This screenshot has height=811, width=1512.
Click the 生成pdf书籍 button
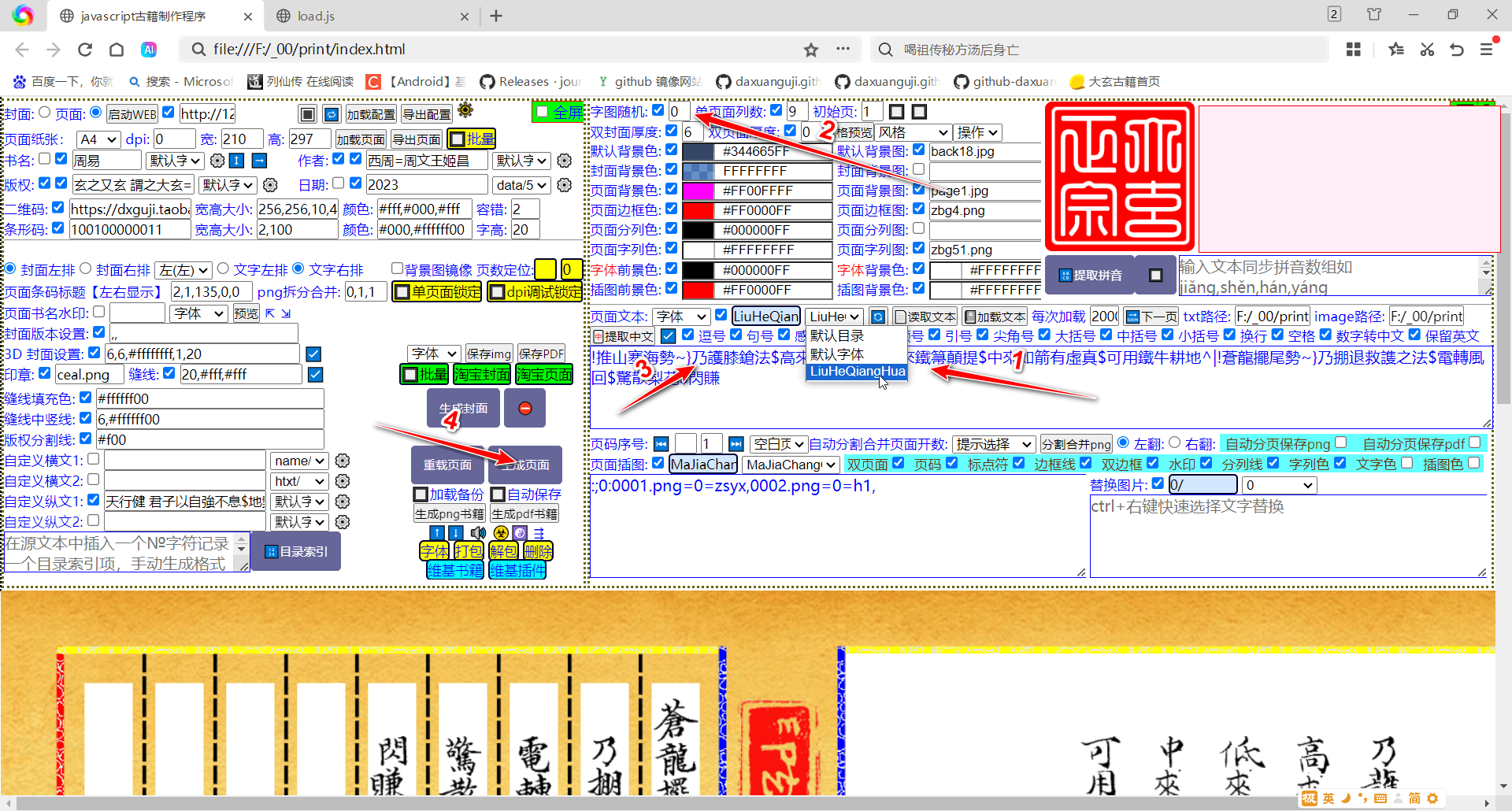point(524,513)
